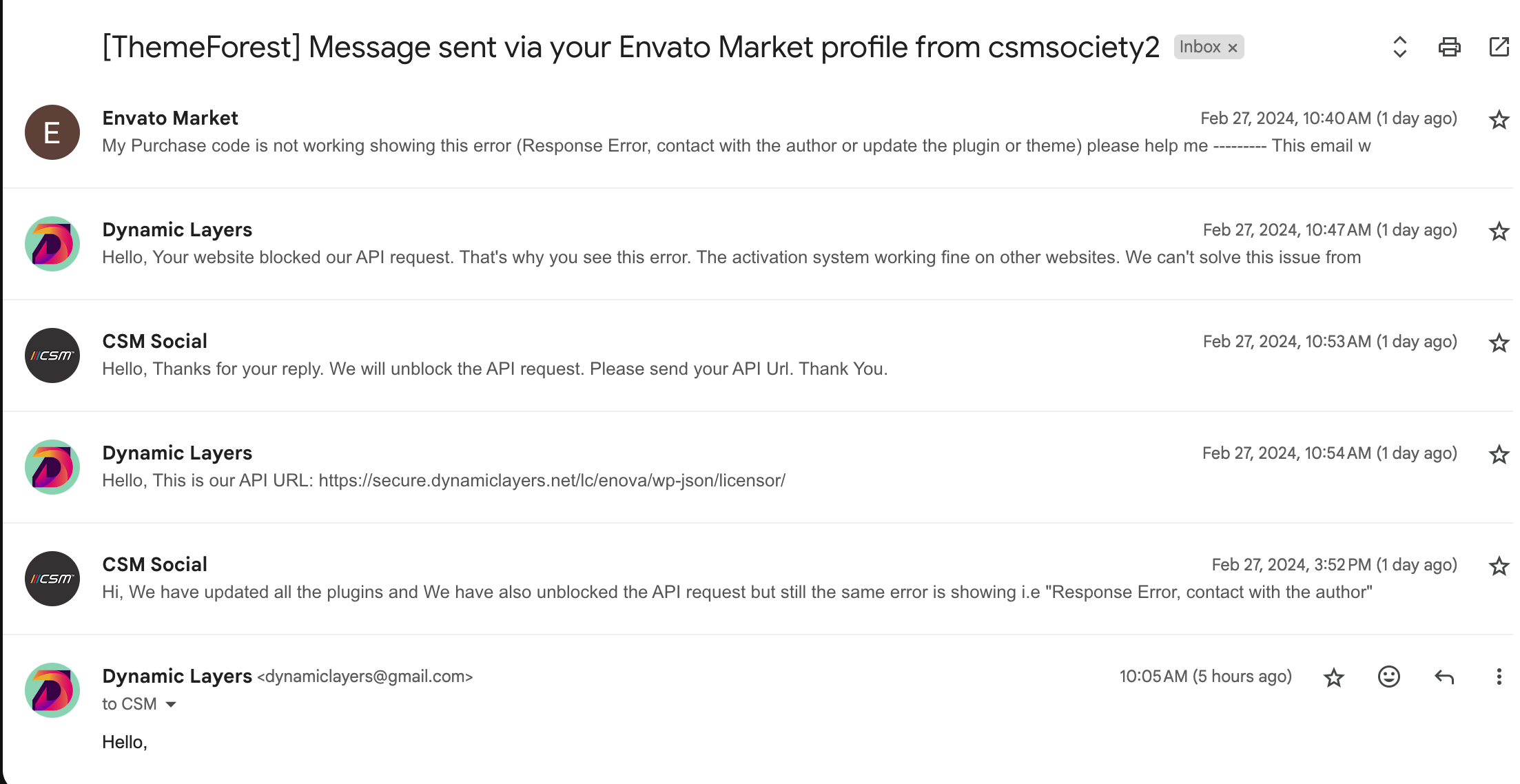Expand the collapsed Envato Market message

758,132
